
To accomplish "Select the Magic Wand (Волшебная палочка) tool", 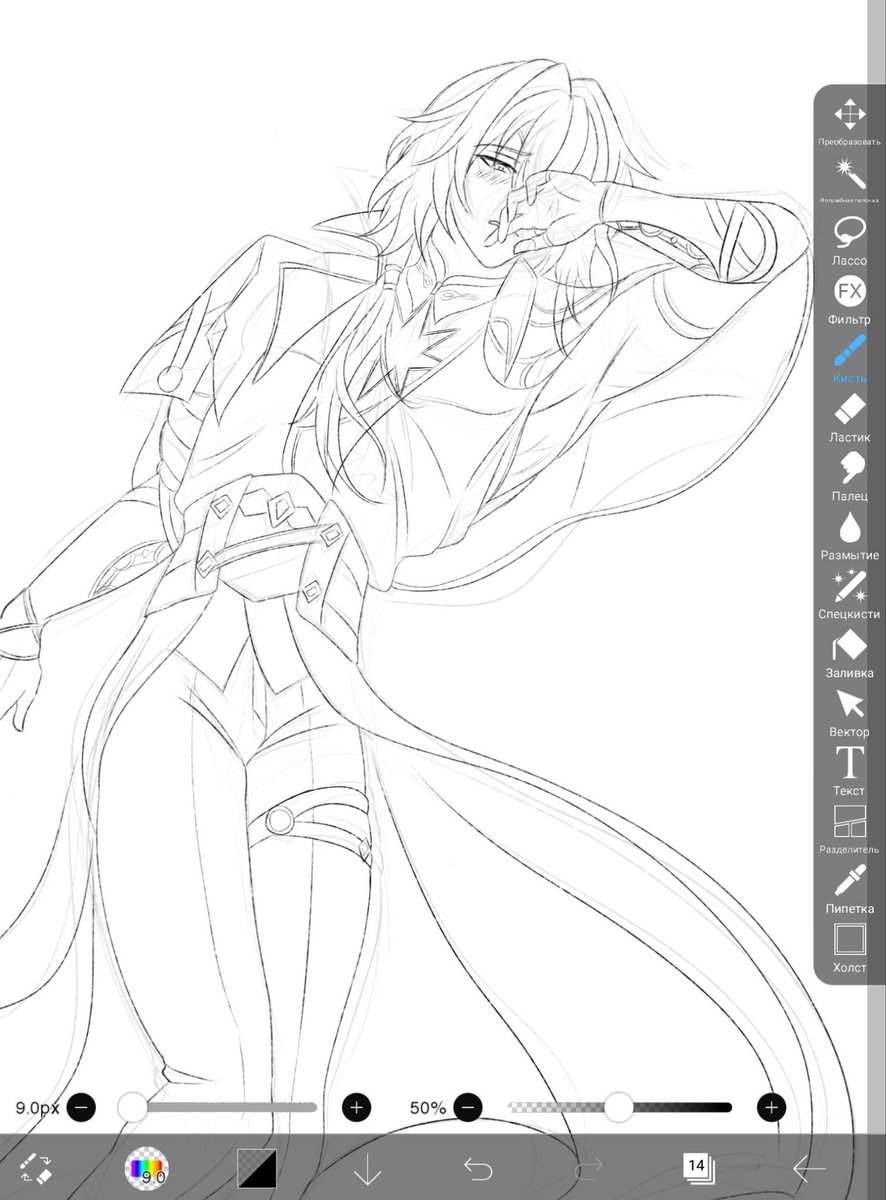I will pos(849,180).
